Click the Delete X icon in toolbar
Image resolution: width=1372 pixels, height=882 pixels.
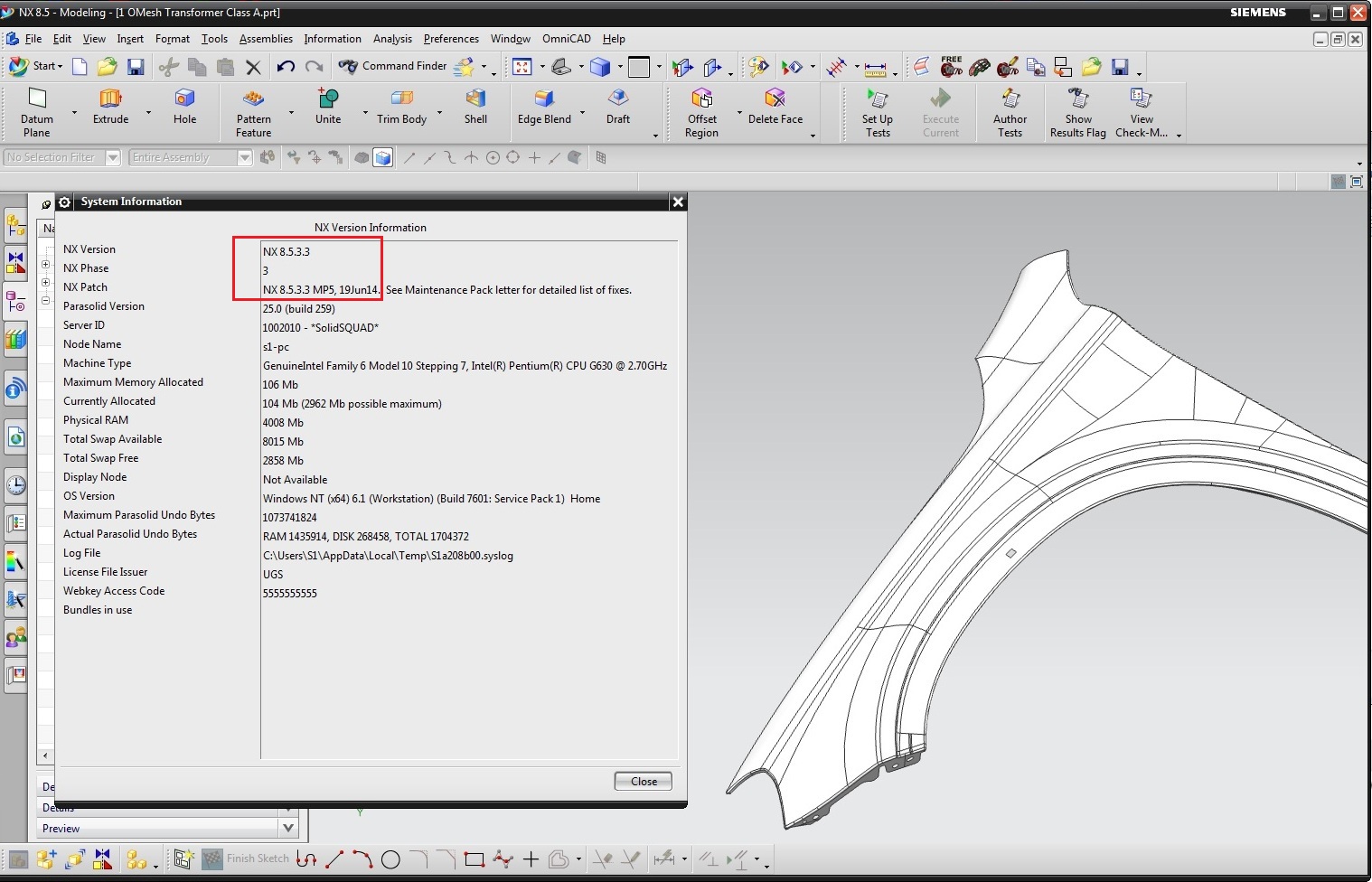coord(253,67)
